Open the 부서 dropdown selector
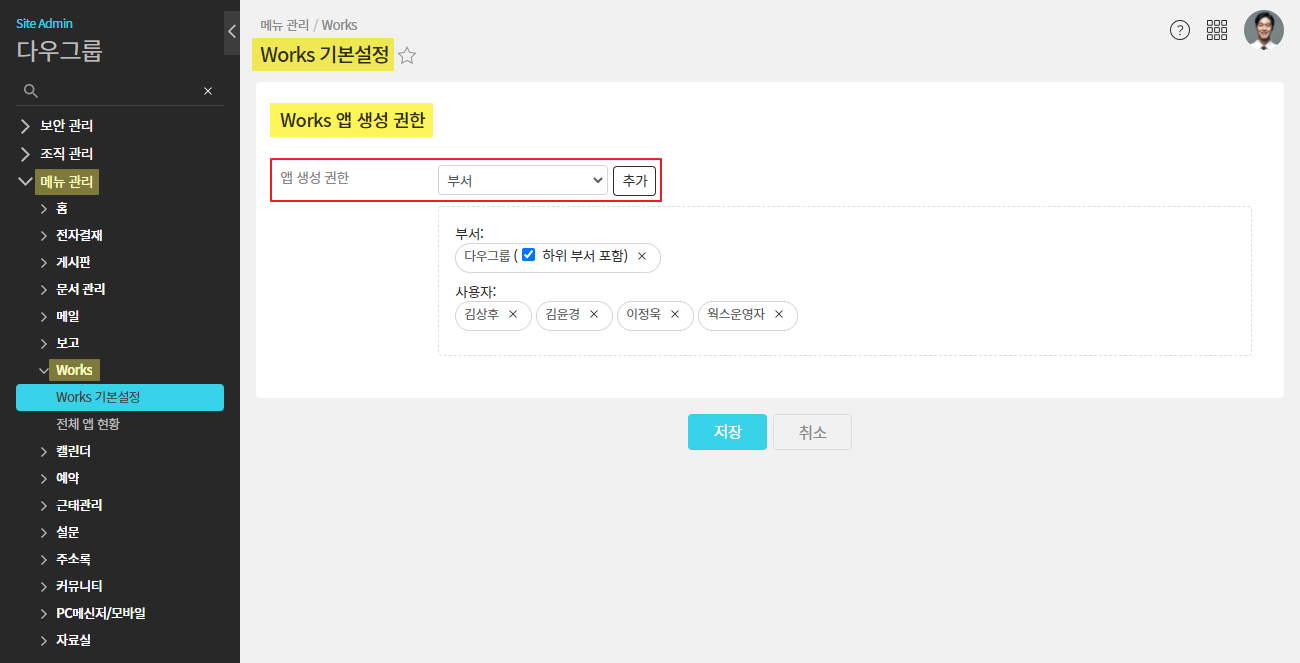 (523, 180)
